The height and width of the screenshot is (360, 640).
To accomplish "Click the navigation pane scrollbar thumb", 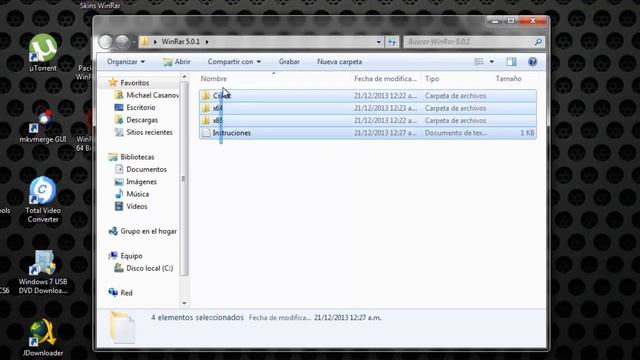I will [184, 178].
